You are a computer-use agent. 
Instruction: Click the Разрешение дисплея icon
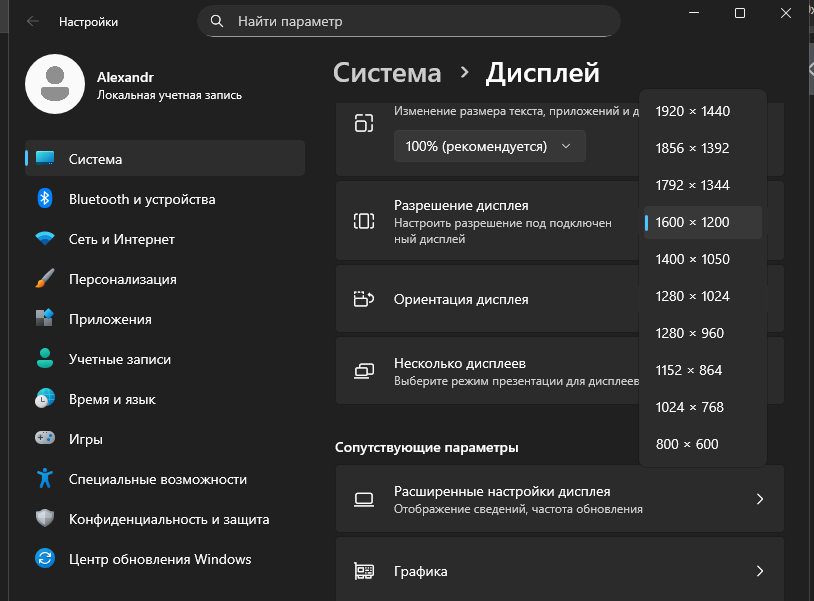click(364, 221)
